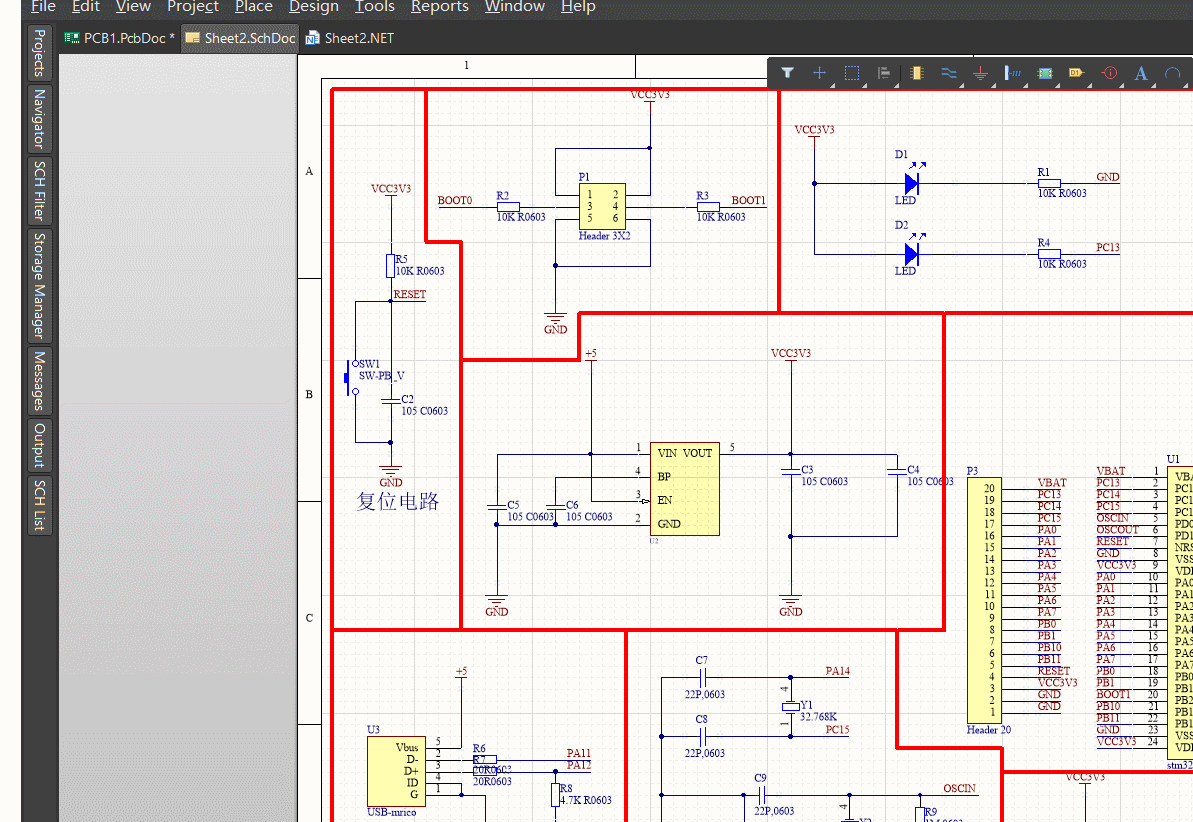The width and height of the screenshot is (1193, 822).
Task: Select the rectangle selection tool
Action: (x=852, y=73)
